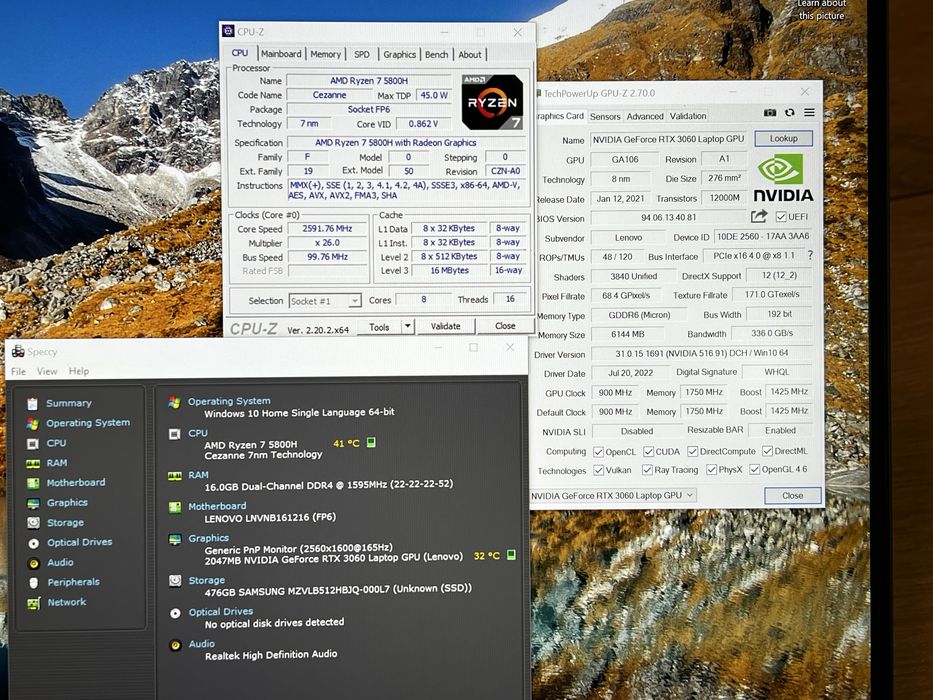Click the BIOS export share icon in GPU-Z
The height and width of the screenshot is (700, 933).
[759, 216]
